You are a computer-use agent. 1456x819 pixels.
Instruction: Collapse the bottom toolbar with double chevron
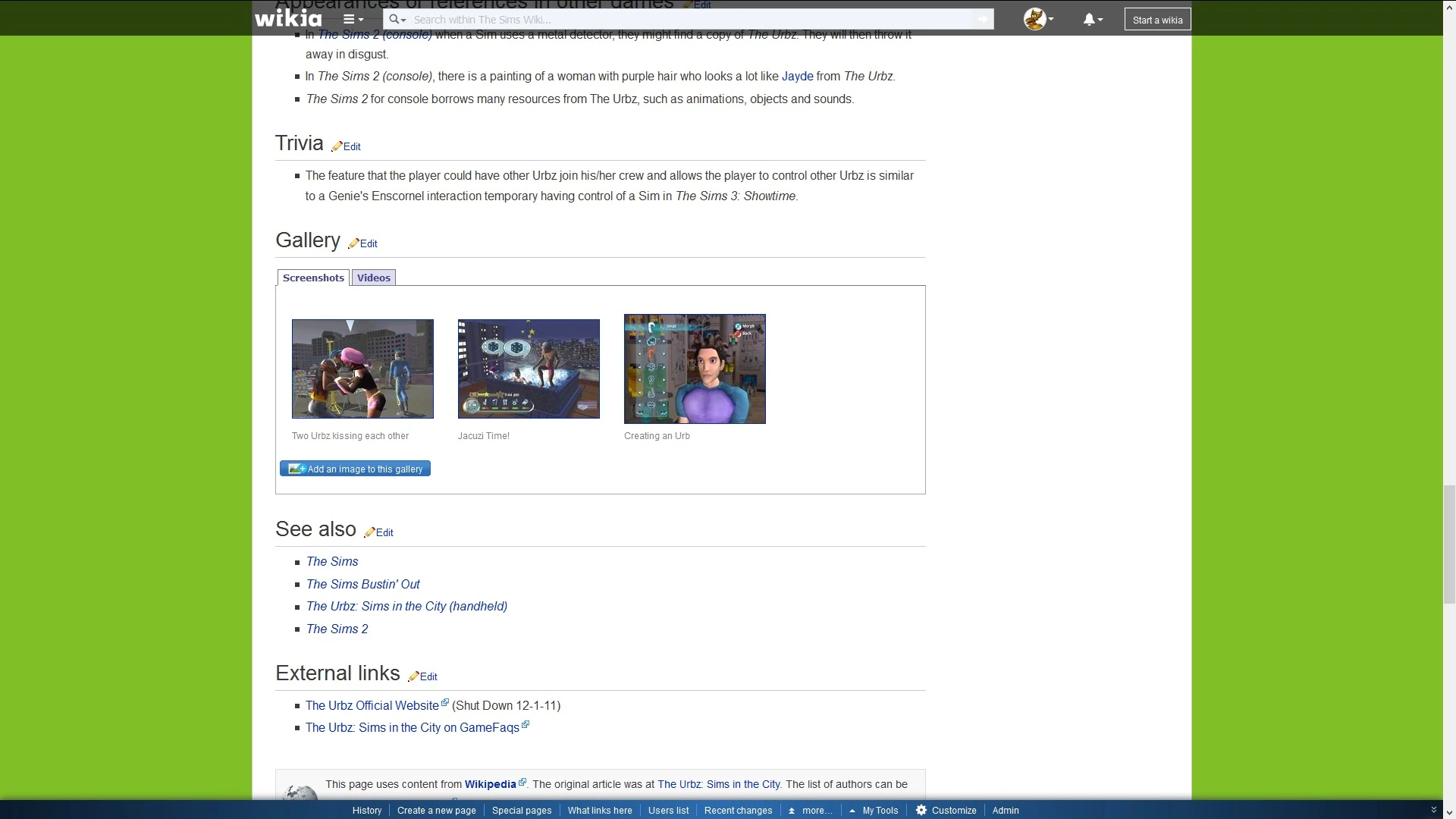1433,810
